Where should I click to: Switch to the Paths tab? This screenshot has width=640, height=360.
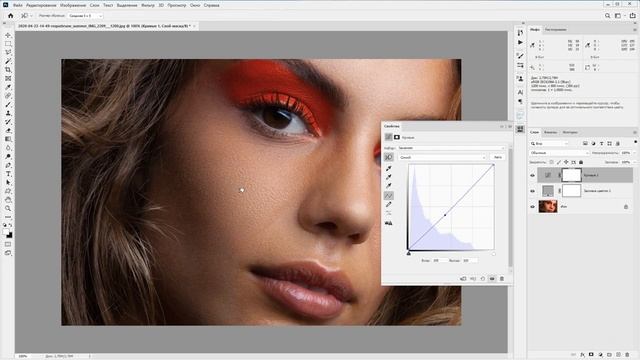pos(570,132)
